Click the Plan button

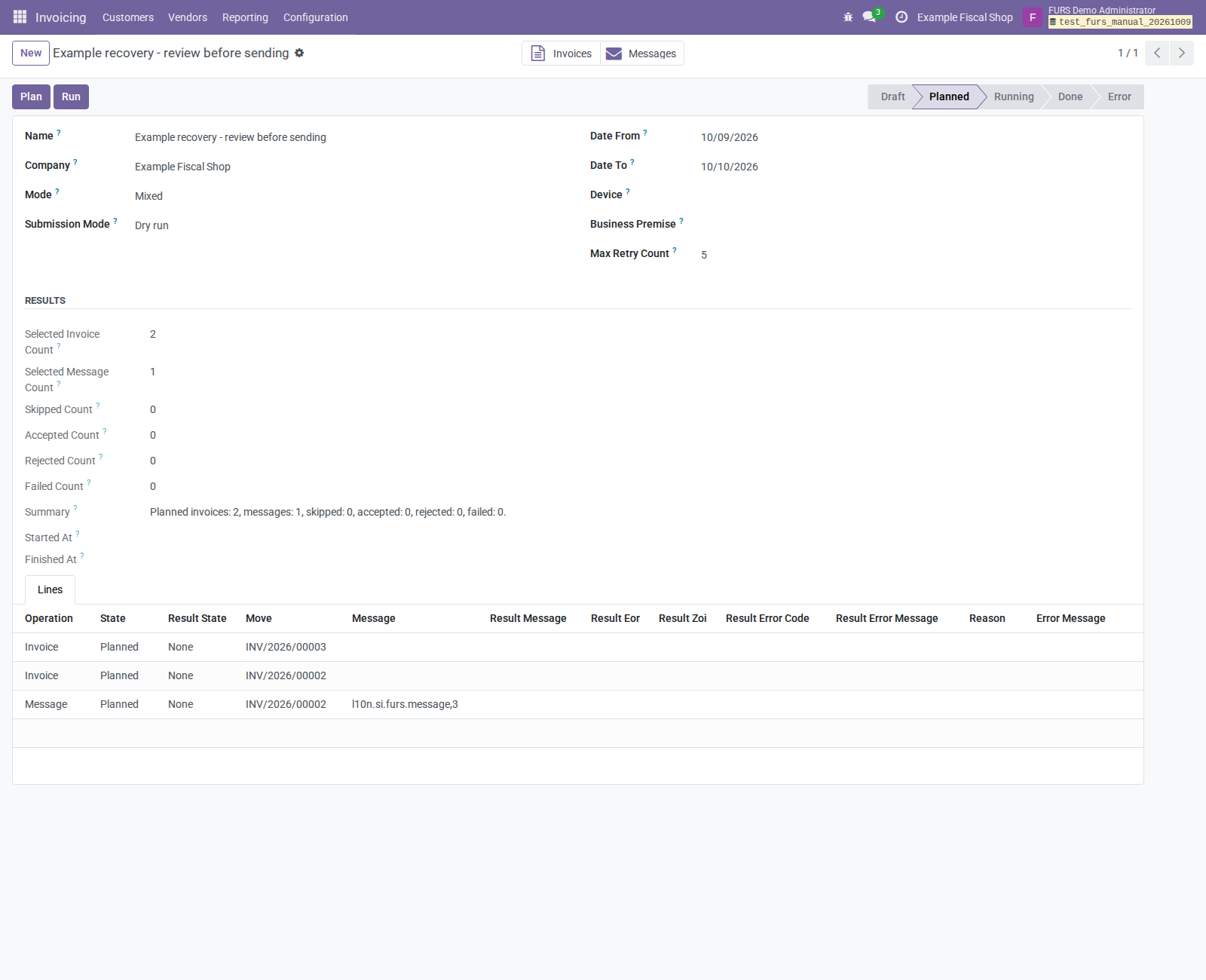tap(31, 96)
